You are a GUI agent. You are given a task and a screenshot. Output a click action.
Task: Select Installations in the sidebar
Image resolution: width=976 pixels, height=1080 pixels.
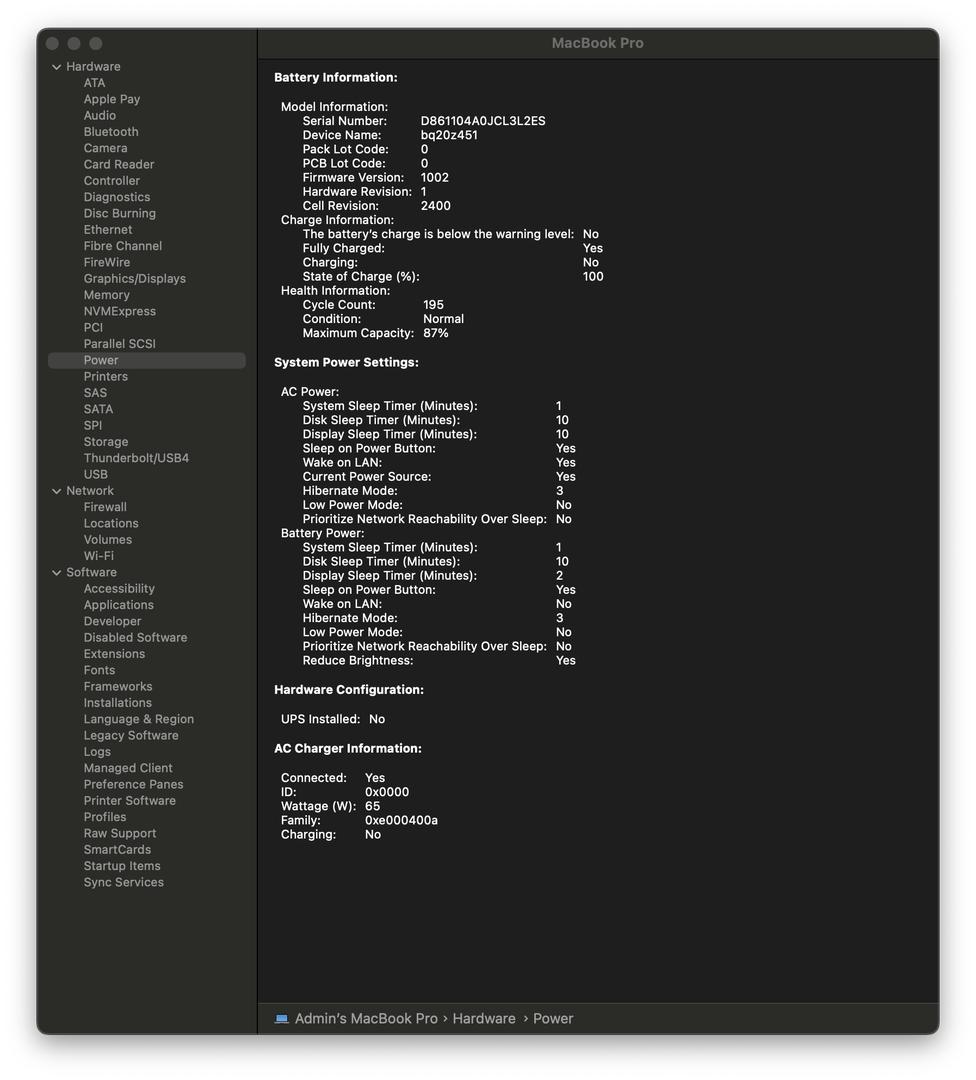(117, 703)
